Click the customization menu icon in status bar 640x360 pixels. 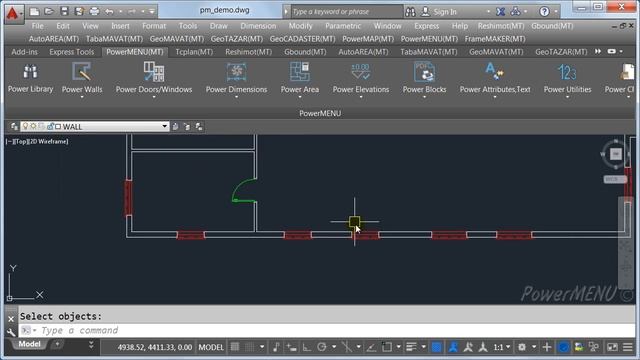(628, 347)
